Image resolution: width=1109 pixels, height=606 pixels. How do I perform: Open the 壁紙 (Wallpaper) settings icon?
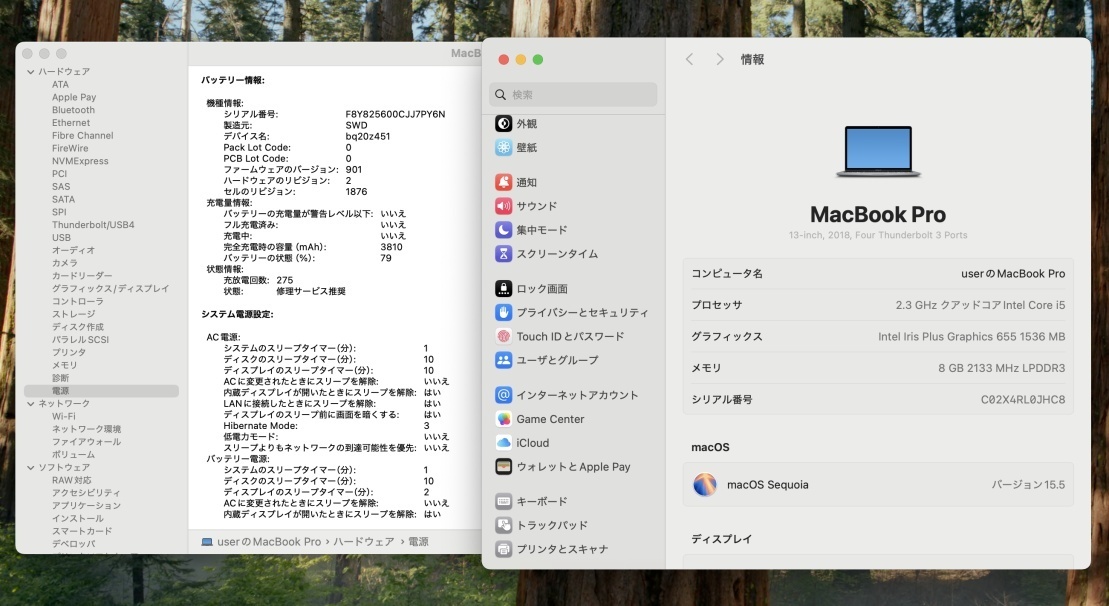[x=504, y=148]
